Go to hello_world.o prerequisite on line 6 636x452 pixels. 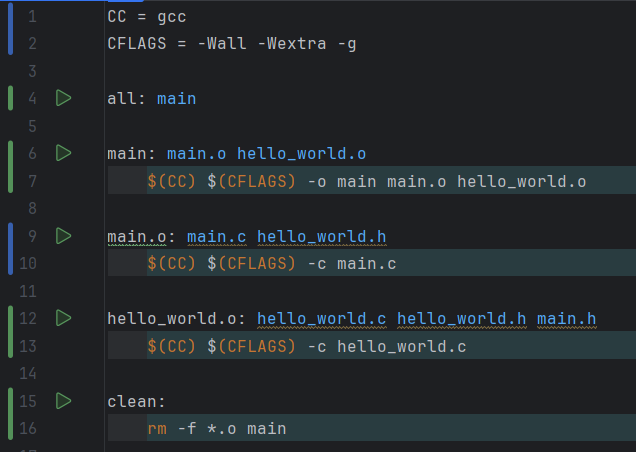click(301, 154)
